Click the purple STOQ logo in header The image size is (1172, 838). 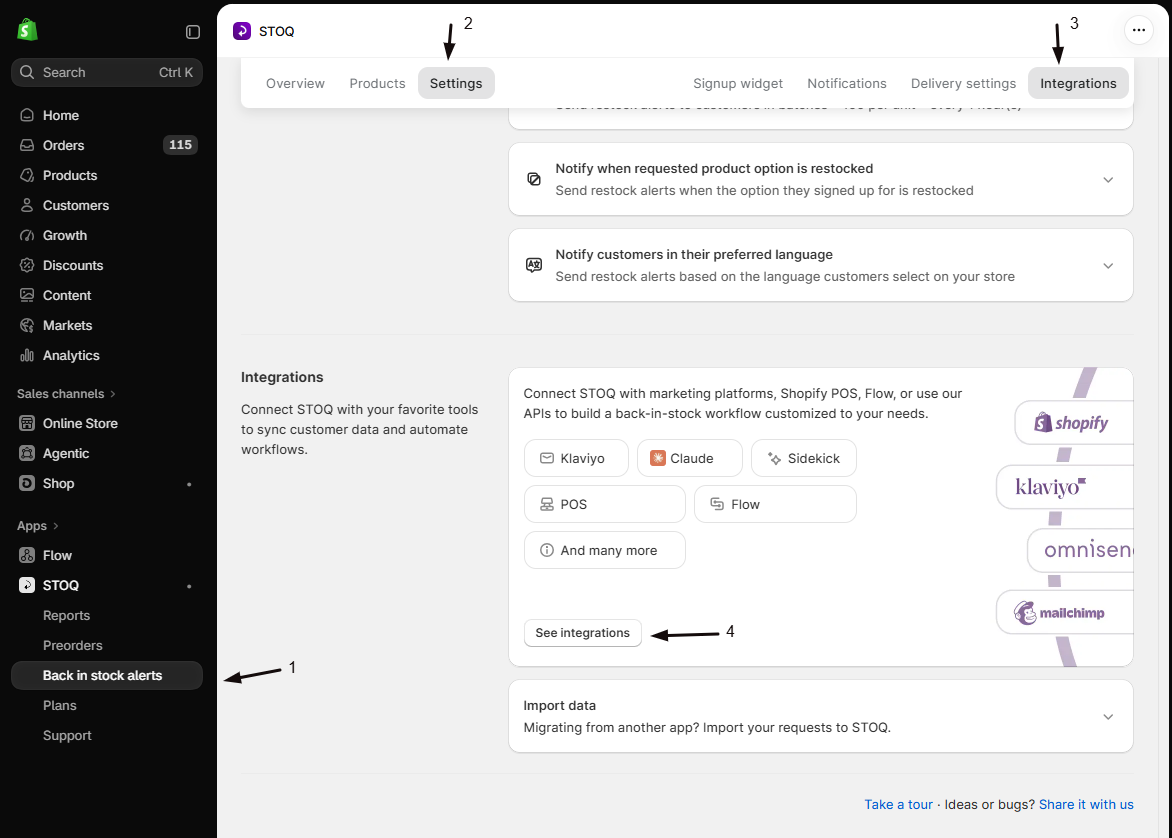241,31
